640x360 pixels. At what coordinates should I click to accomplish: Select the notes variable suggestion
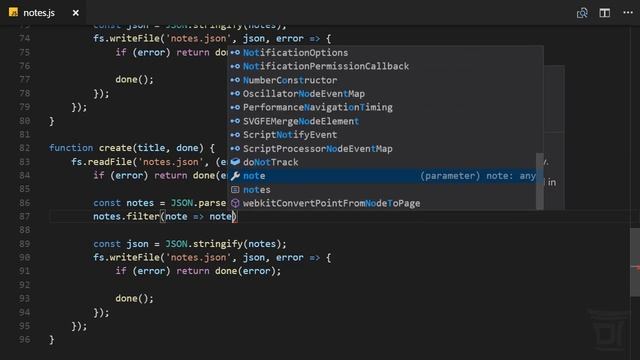[382, 190]
